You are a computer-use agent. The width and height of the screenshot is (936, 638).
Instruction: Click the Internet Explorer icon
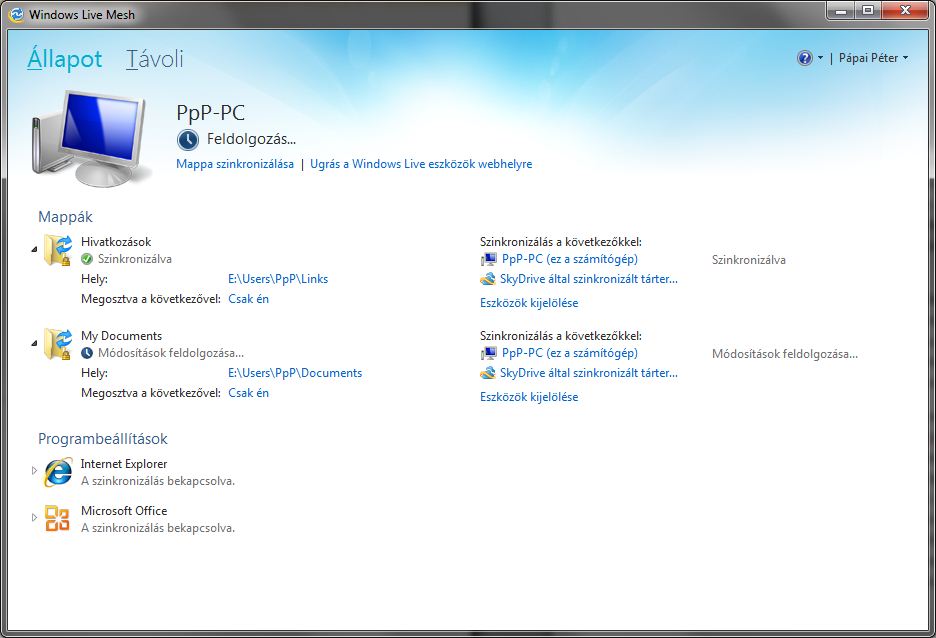[x=58, y=472]
